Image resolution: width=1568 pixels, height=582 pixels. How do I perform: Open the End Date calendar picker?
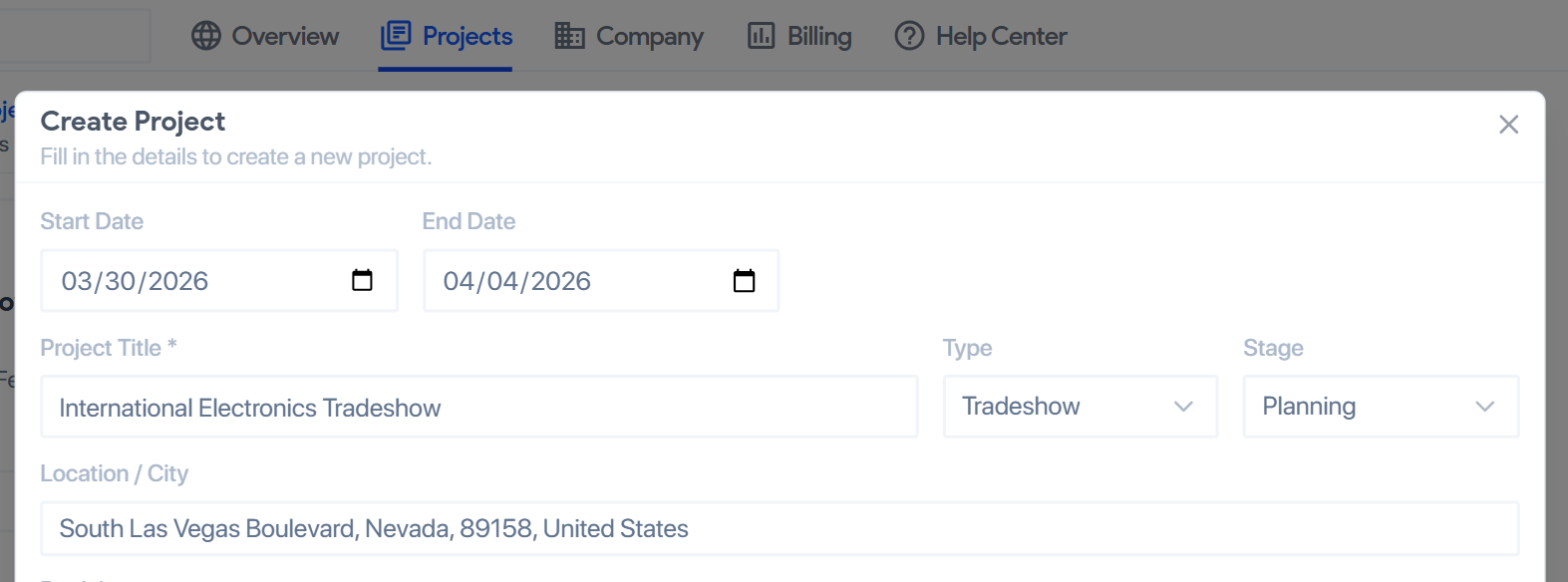744,280
